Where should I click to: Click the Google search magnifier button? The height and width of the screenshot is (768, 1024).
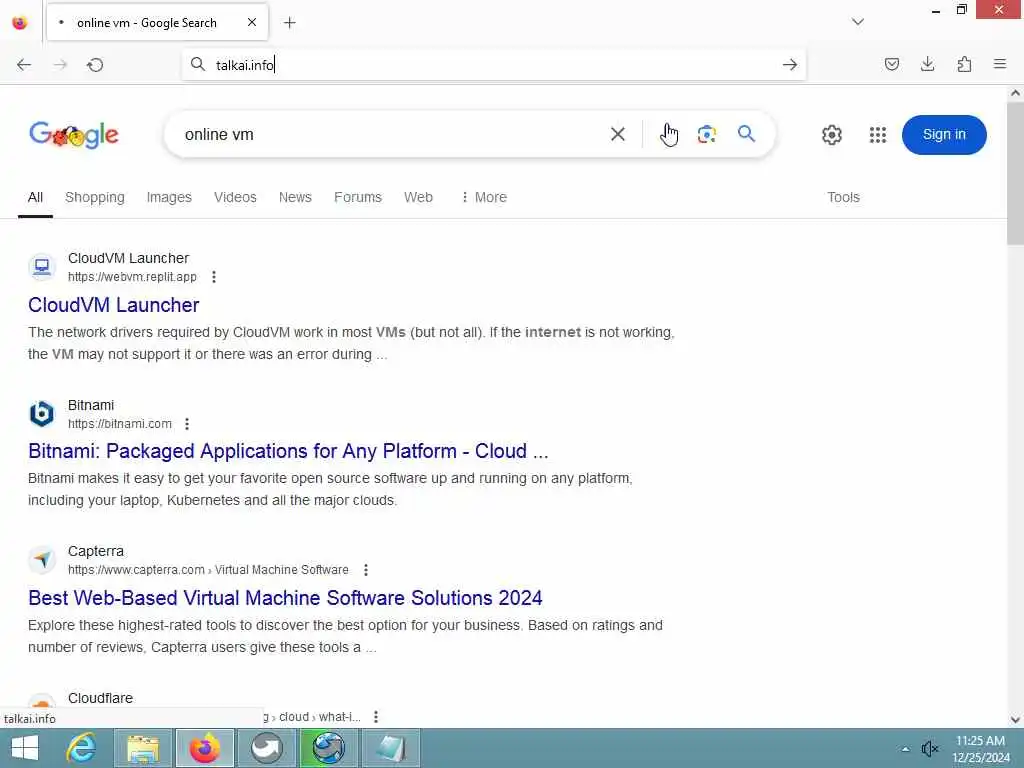point(746,134)
